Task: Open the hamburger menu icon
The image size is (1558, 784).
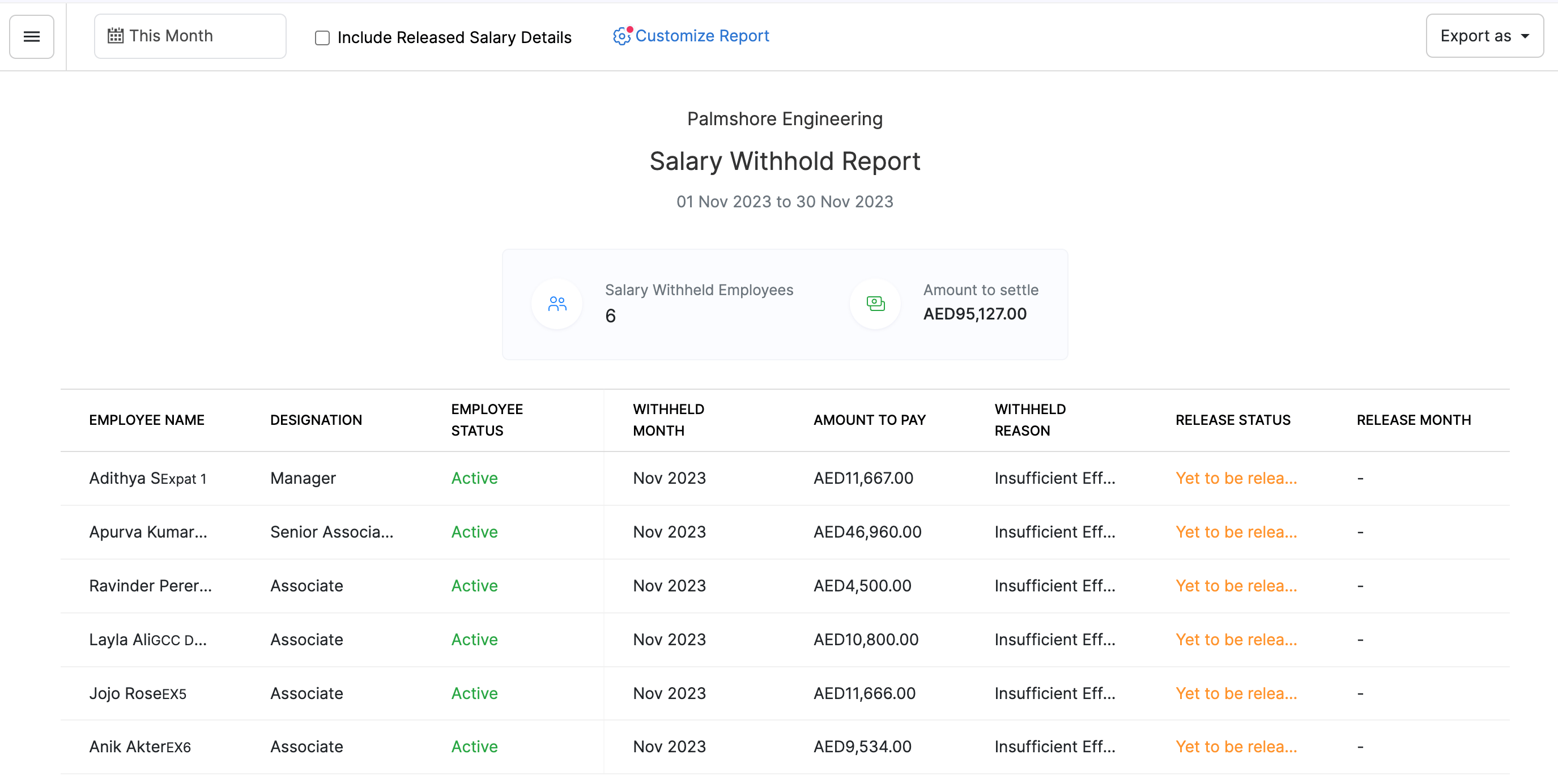Action: coord(32,37)
